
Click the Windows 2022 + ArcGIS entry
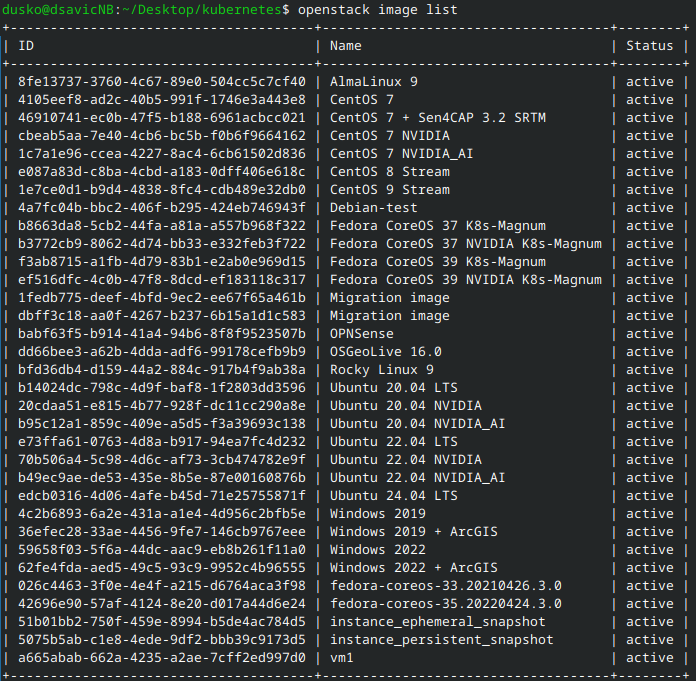coord(414,568)
